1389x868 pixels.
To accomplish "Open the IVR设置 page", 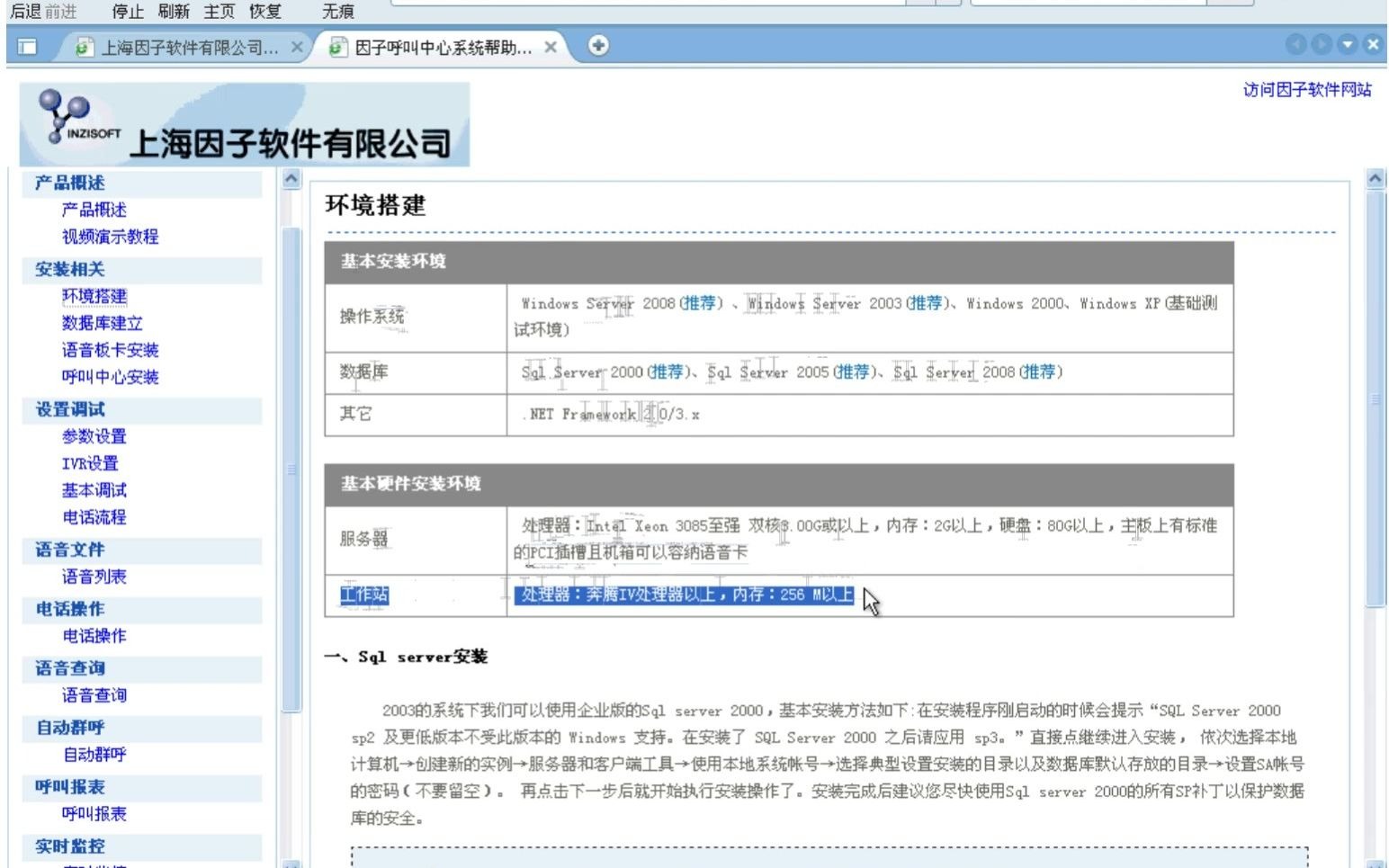I will [90, 463].
